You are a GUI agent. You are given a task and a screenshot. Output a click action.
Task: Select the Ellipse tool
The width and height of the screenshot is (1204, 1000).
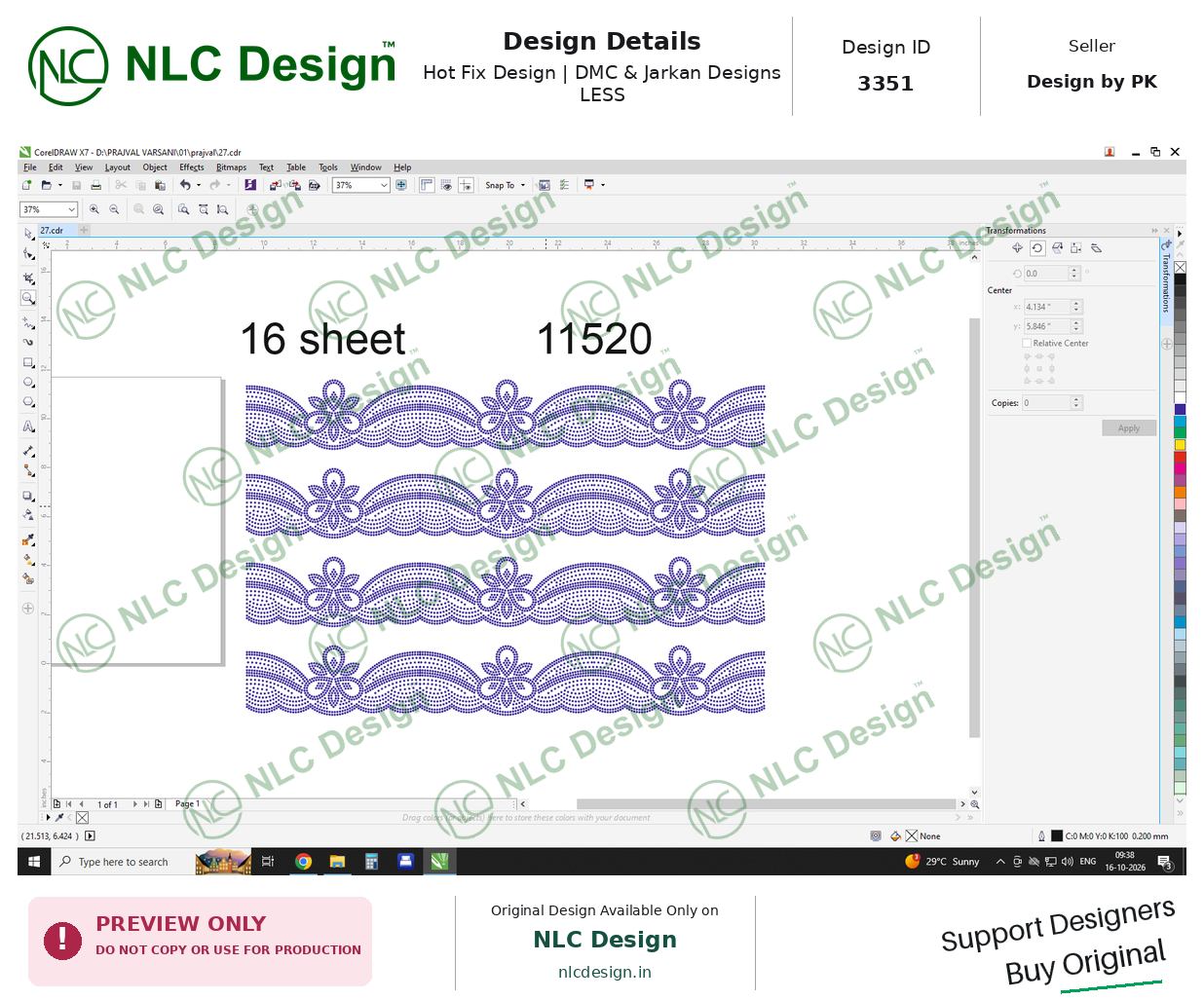point(28,383)
